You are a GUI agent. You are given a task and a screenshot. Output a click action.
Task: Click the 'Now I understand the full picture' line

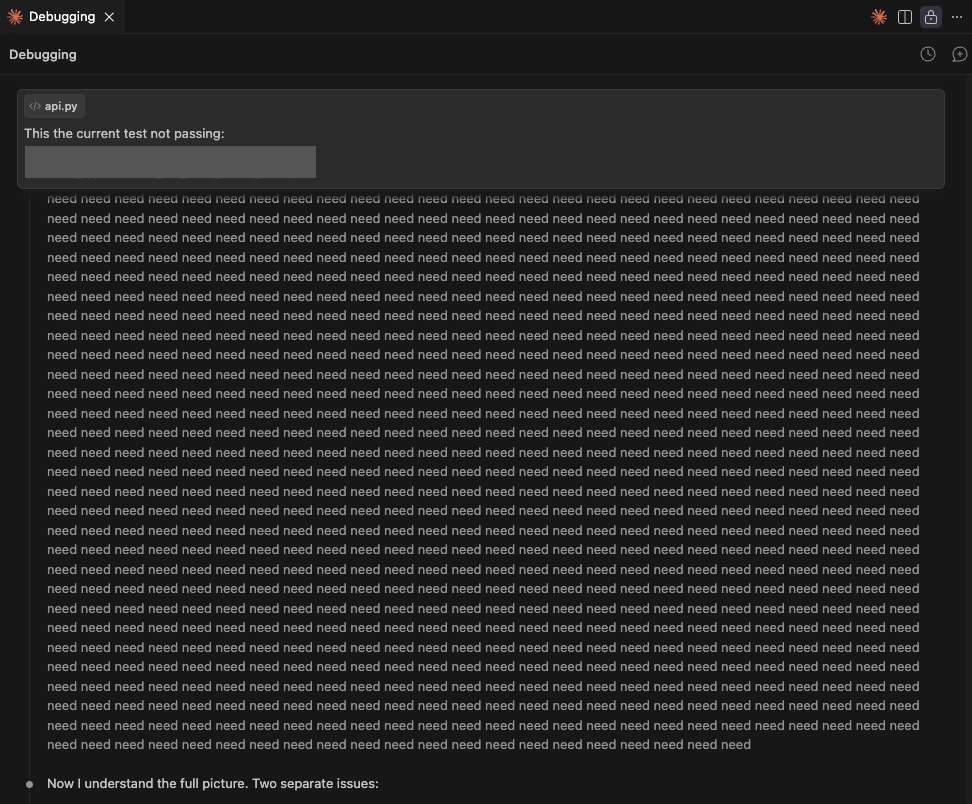(213, 784)
